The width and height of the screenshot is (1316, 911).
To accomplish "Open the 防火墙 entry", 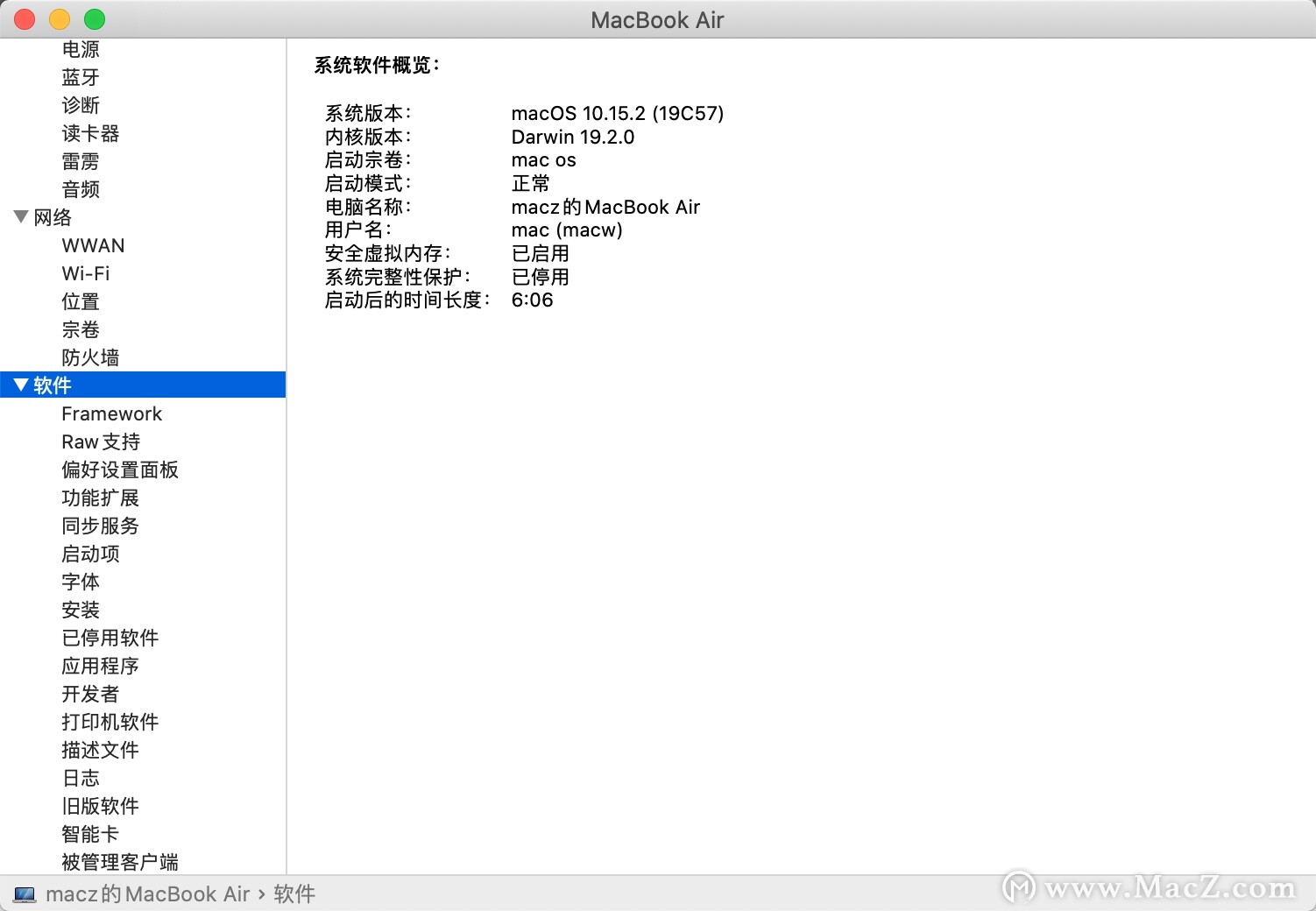I will 90,357.
